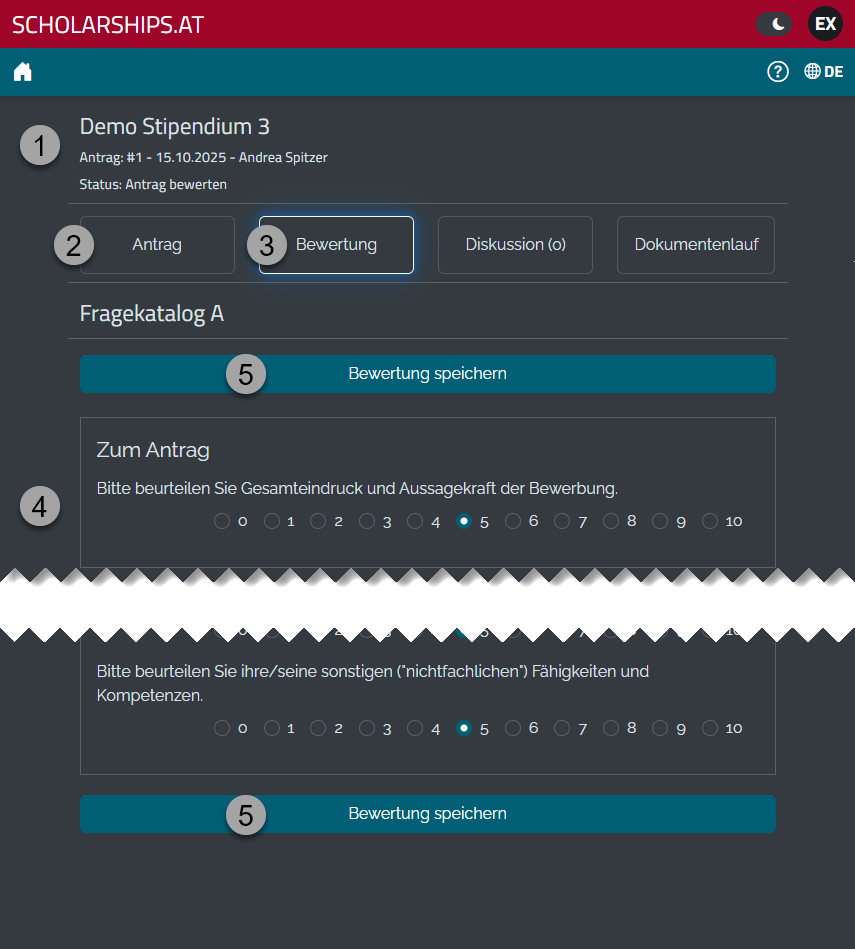Viewport: 855px width, 949px height.
Task: Navigate home using the house icon
Action: pyautogui.click(x=22, y=71)
